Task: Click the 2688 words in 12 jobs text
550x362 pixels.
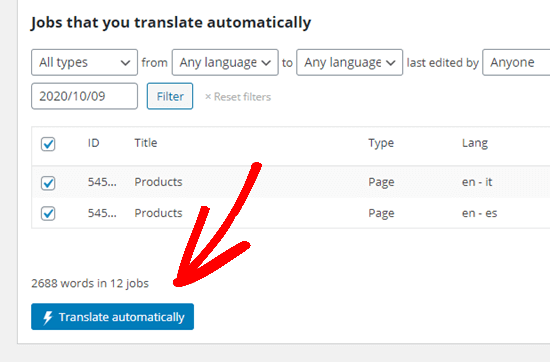Action: click(x=90, y=283)
